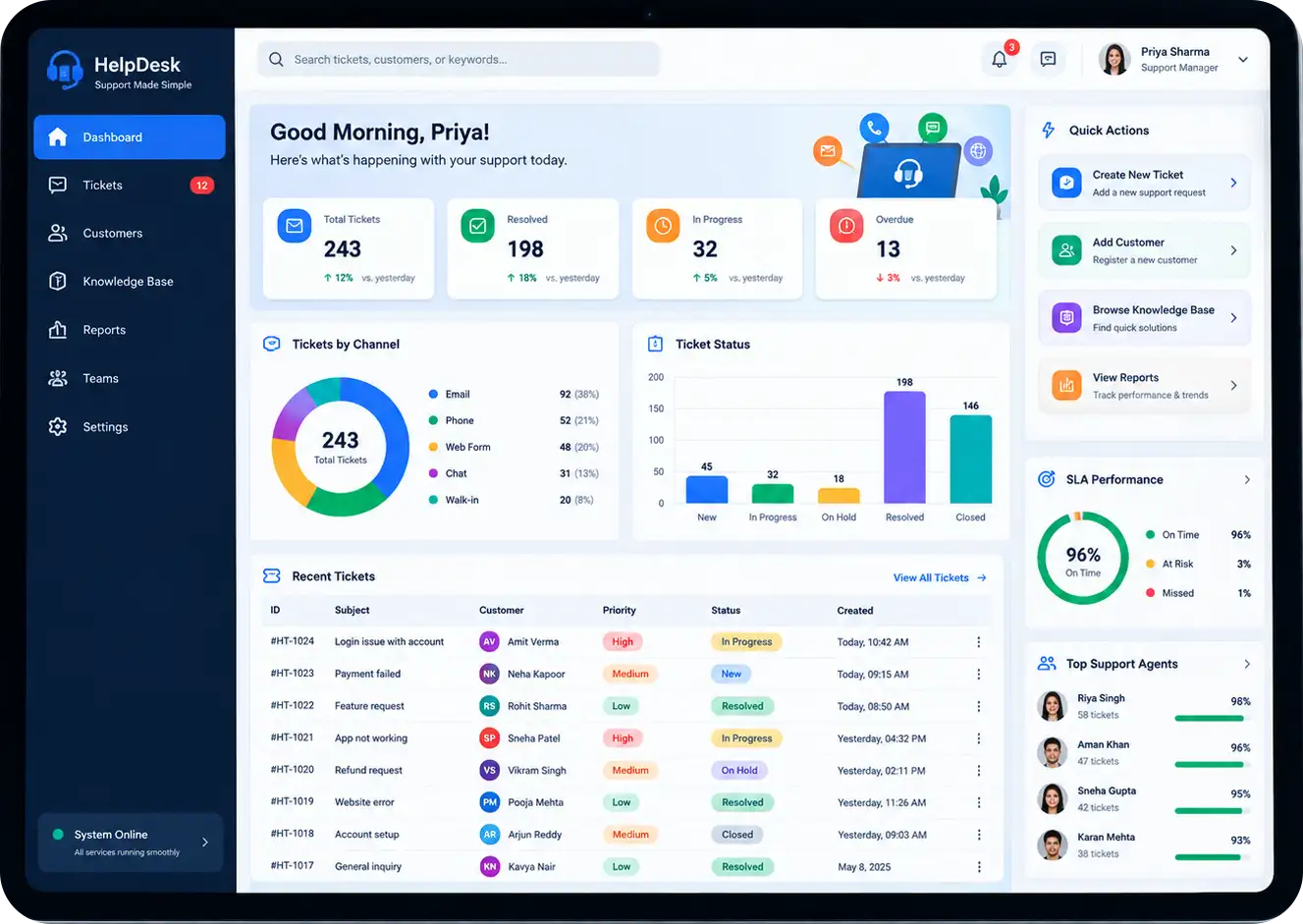Open row menu for ticket #HT-1019
The height and width of the screenshot is (924, 1303).
point(979,802)
